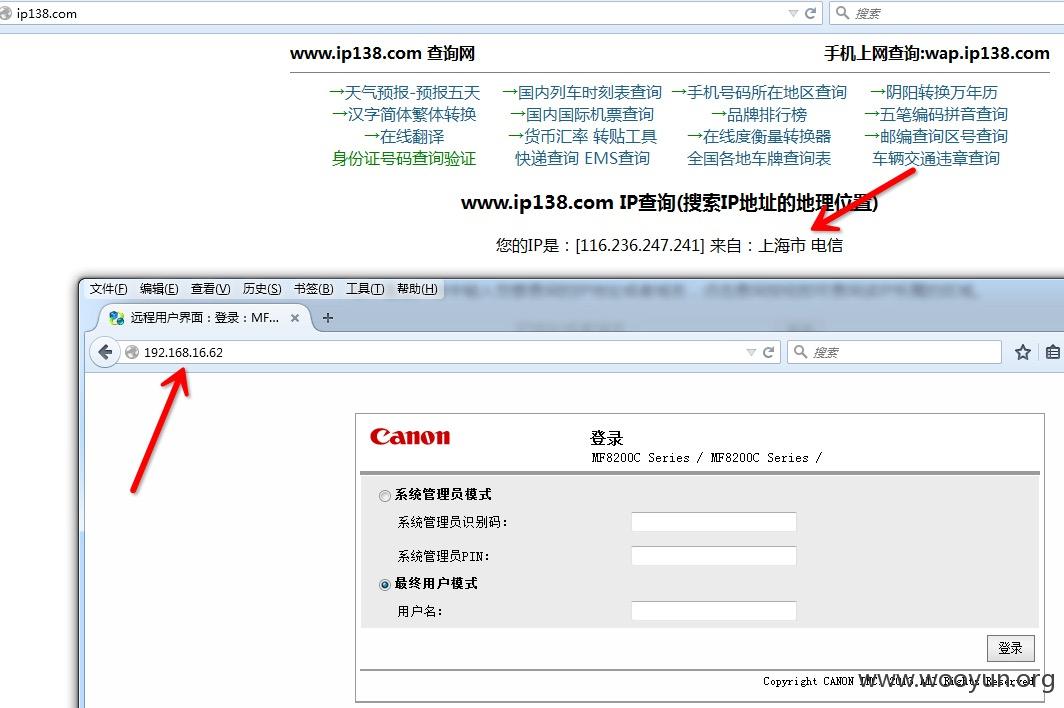Open the 工具(T) menu
Screen dimensions: 1064x708
click(x=365, y=288)
